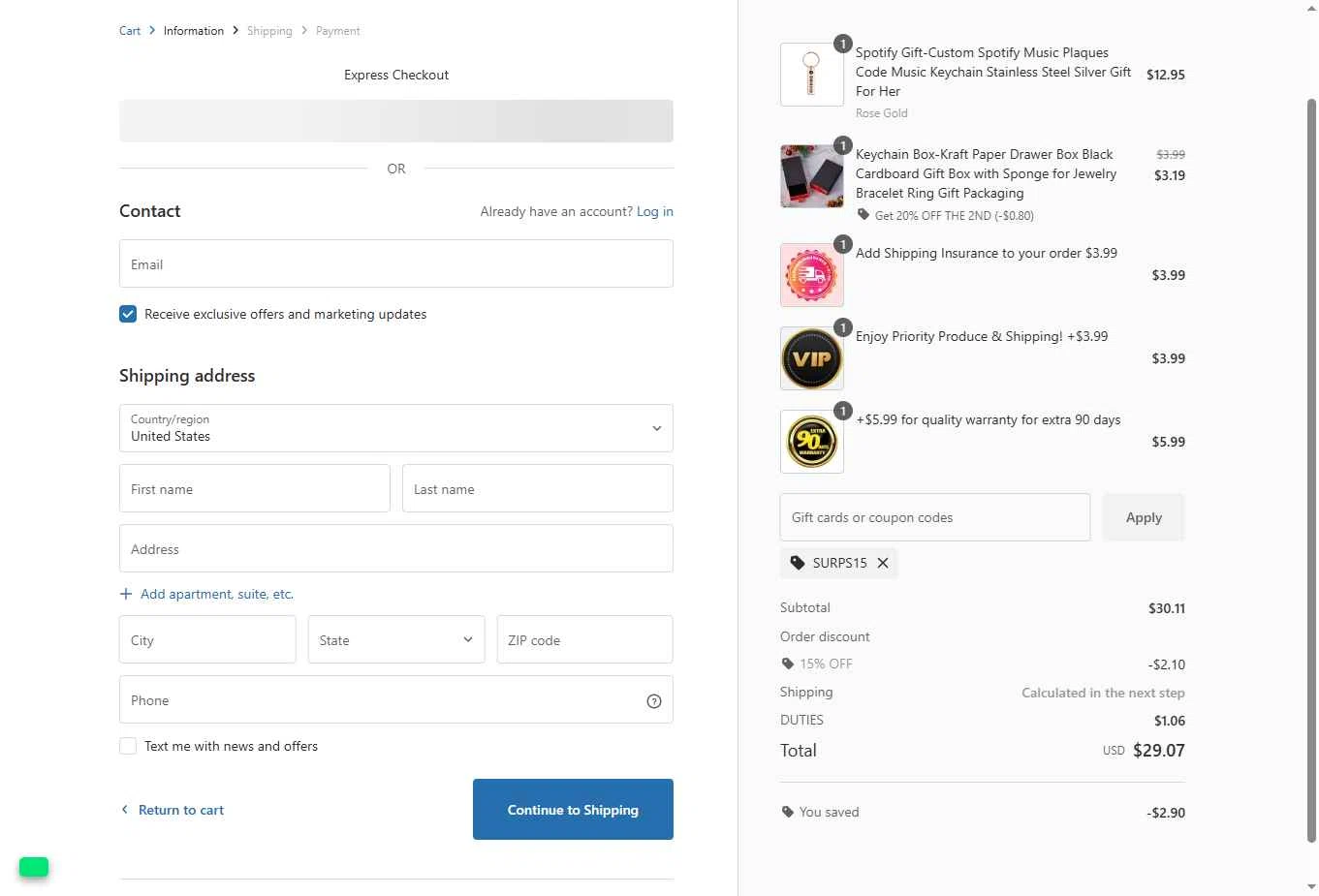Image resolution: width=1319 pixels, height=896 pixels.
Task: Uncheck Receive exclusive offers and marketing updates
Action: pyautogui.click(x=128, y=314)
